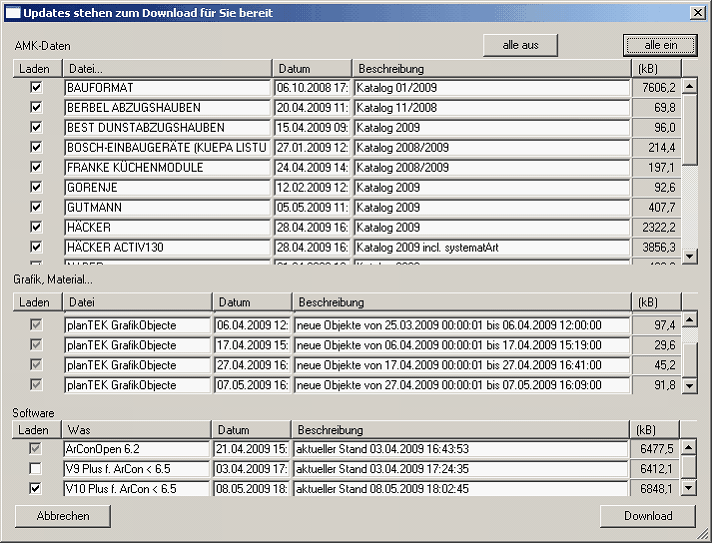Click the 'alle aus' button

coord(520,45)
